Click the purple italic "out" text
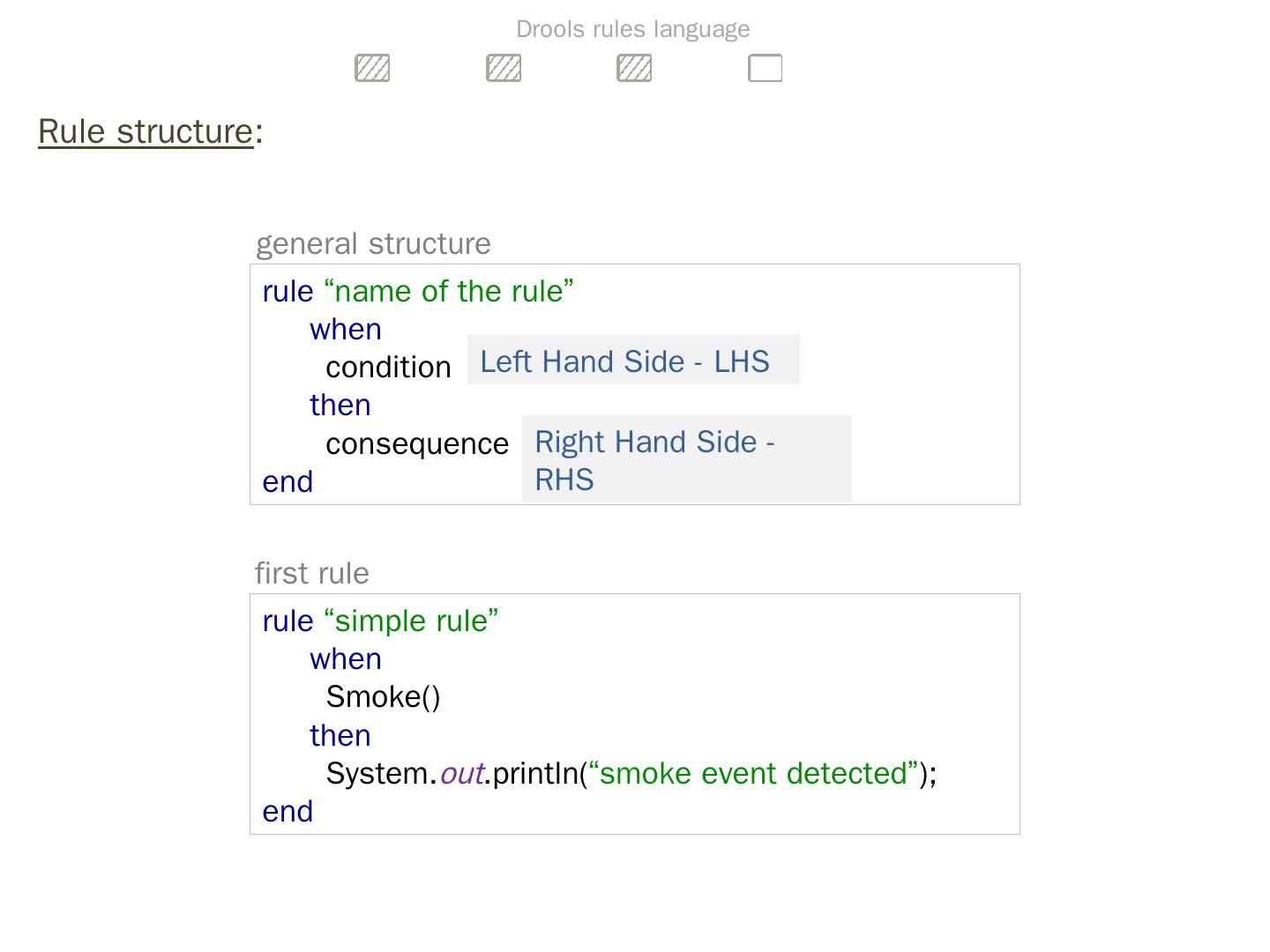This screenshot has width=1270, height=952. [x=461, y=773]
